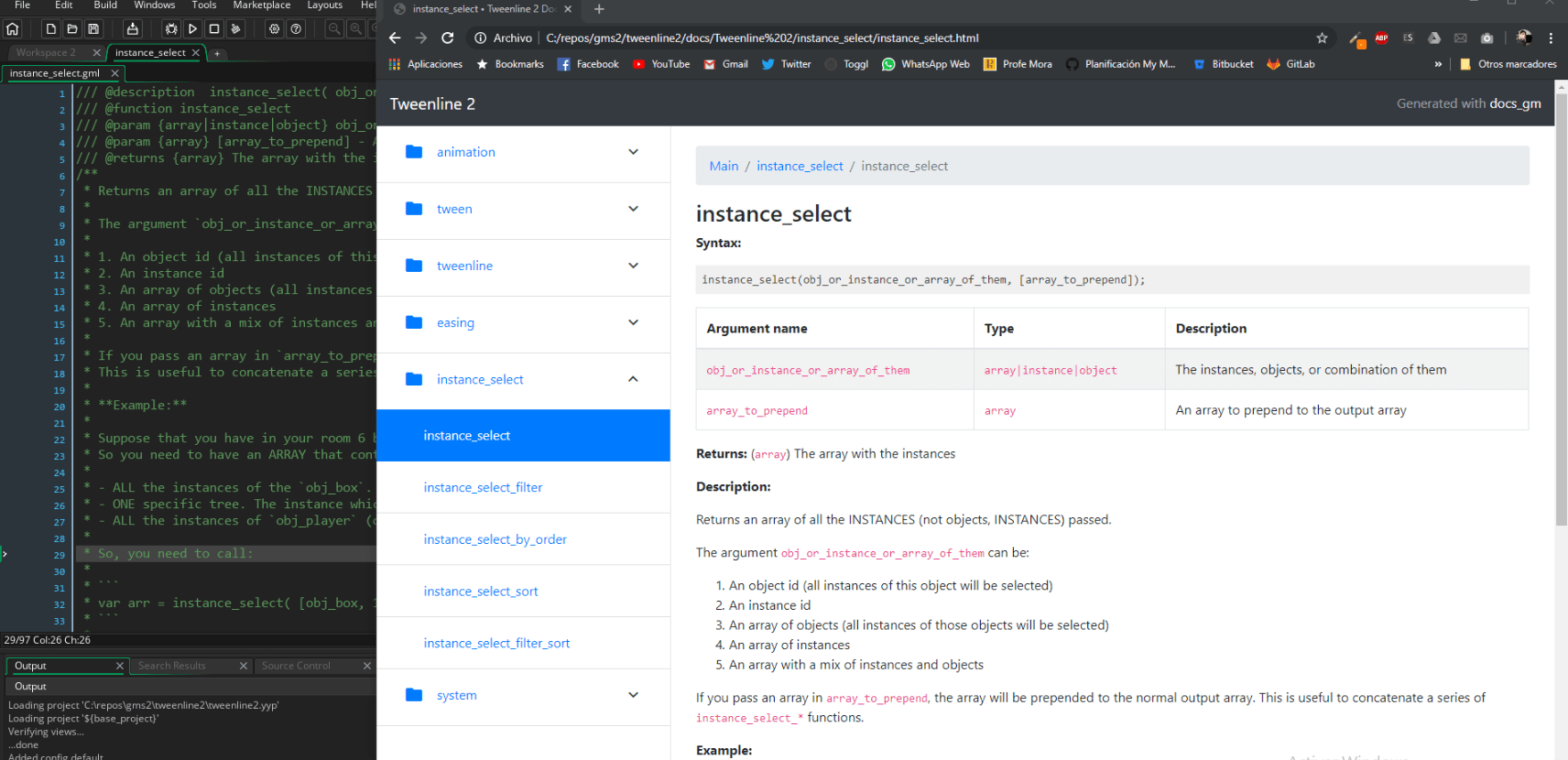Open the Adblock Plus extension
Viewport: 1568px width, 760px height.
(1381, 38)
